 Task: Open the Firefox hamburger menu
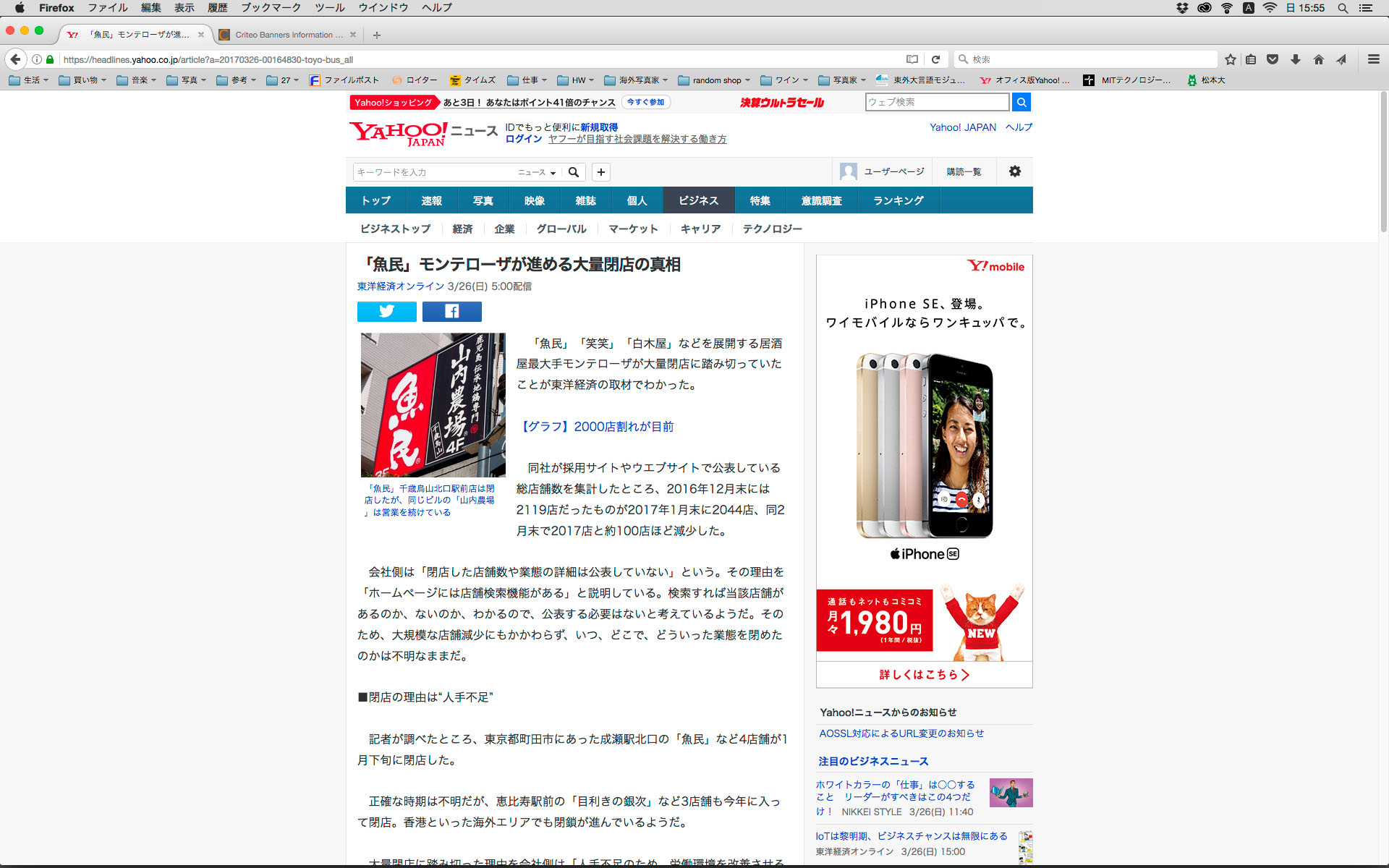pyautogui.click(x=1373, y=59)
